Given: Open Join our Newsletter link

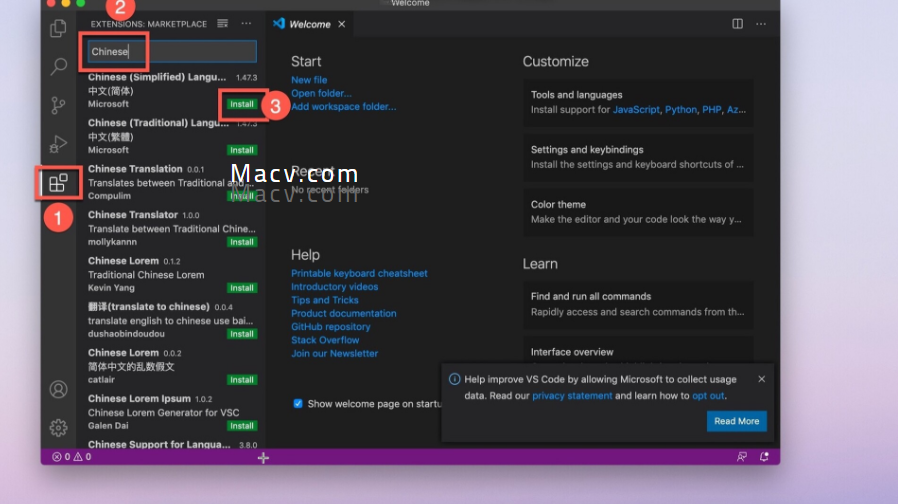Looking at the screenshot, I should 334,353.
